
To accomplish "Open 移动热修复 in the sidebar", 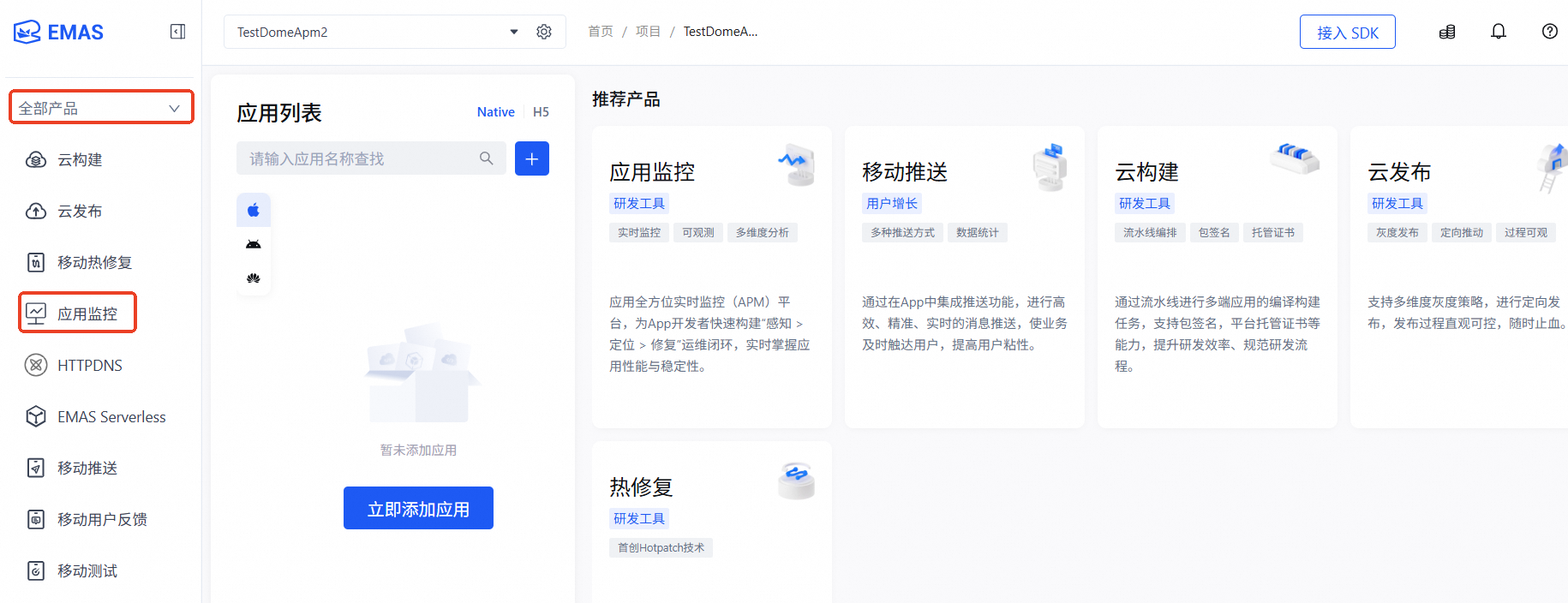I will coord(94,262).
